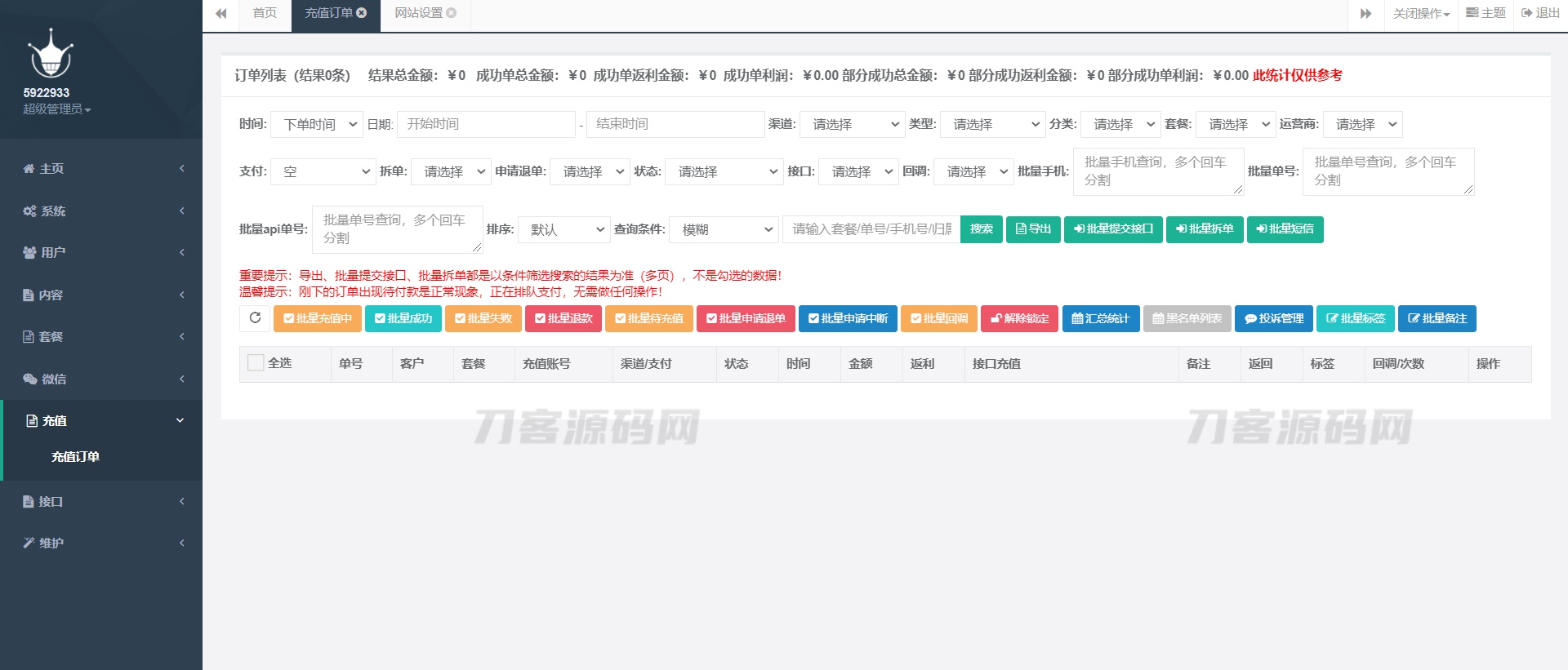The width and height of the screenshot is (1568, 670).
Task: Close the 网站设置 tab using its x icon
Action: click(x=452, y=13)
